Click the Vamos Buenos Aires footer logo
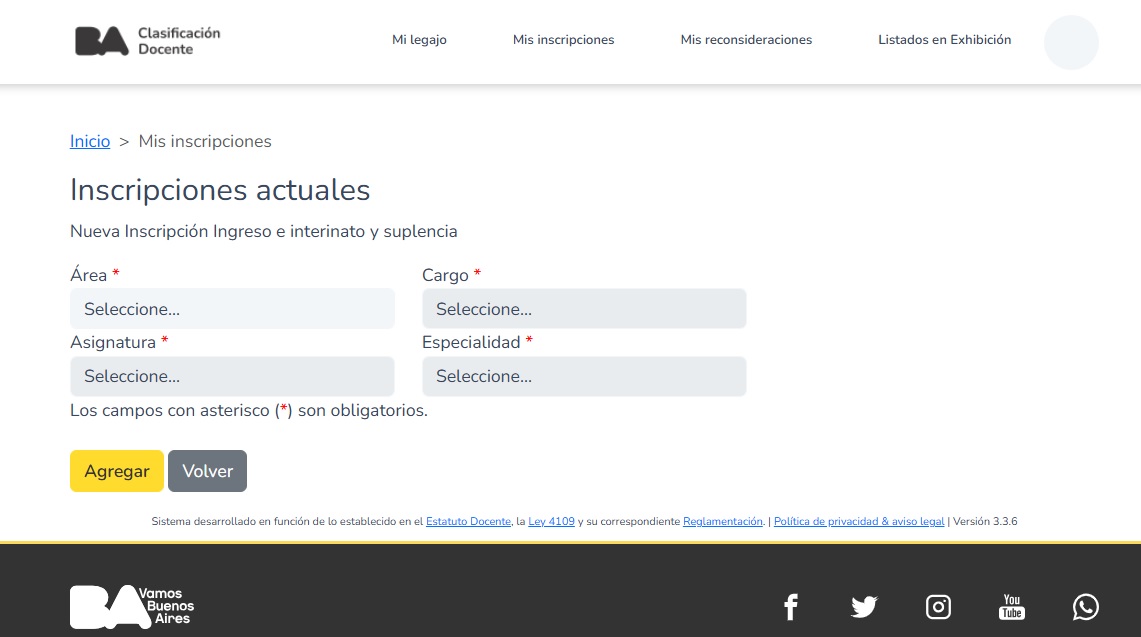This screenshot has height=637, width=1141. [x=132, y=606]
